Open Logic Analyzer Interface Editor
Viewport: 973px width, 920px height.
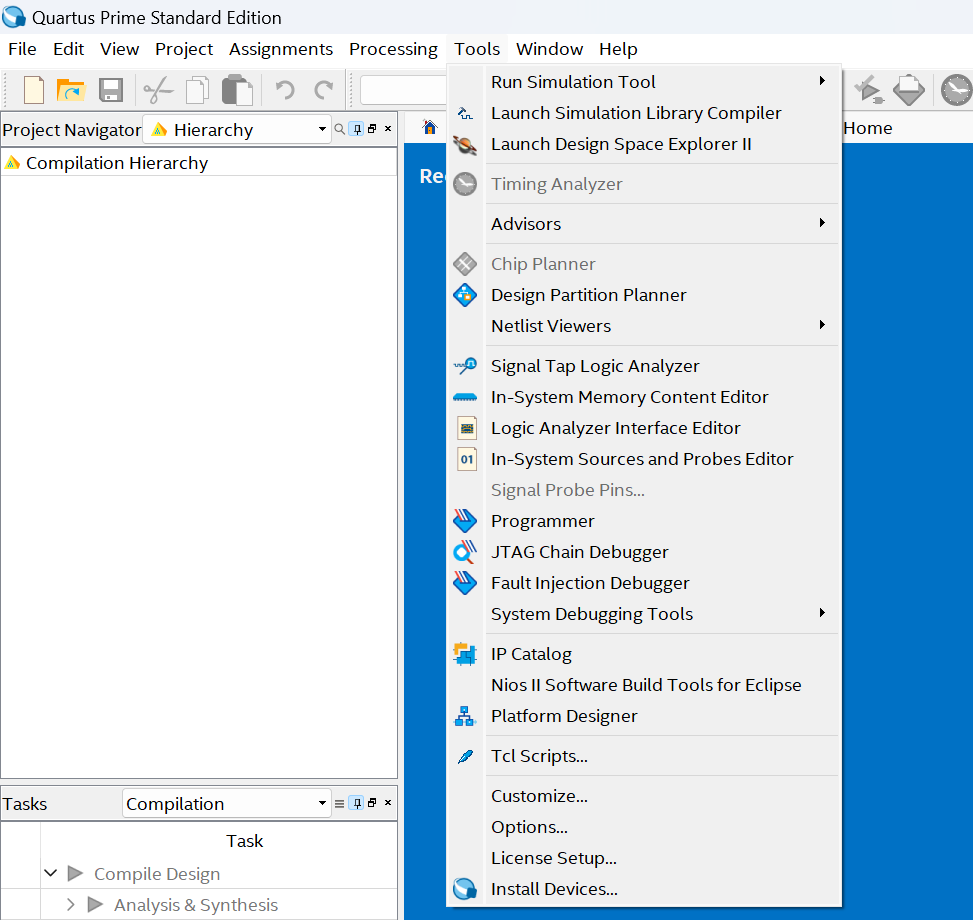click(x=644, y=428)
